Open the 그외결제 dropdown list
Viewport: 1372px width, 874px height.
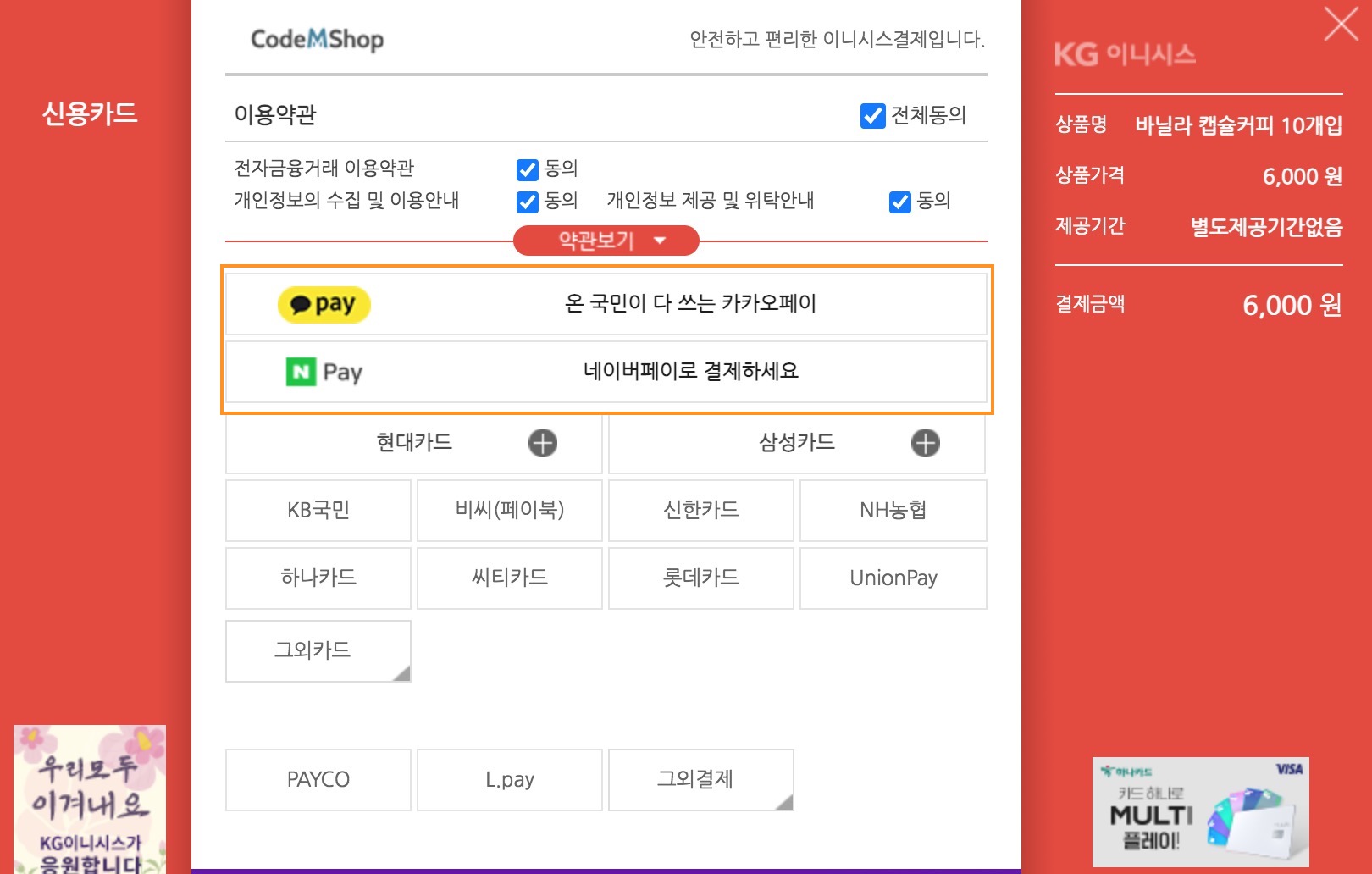click(701, 779)
